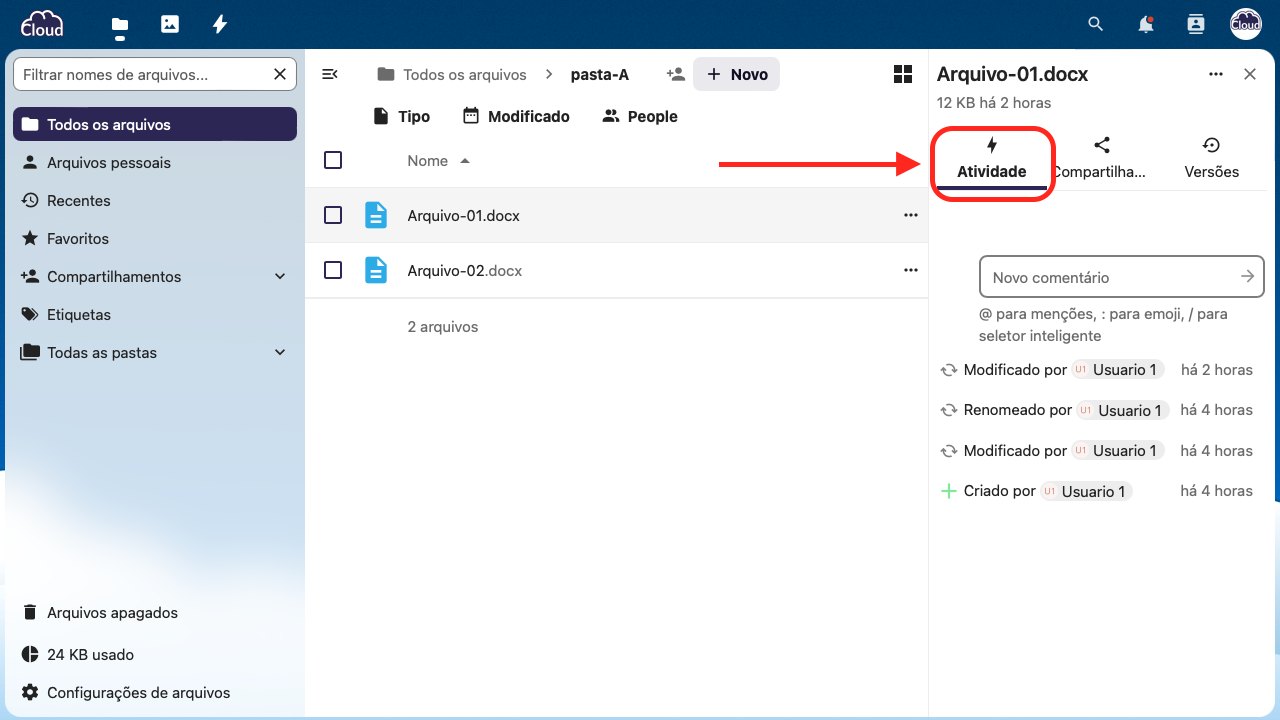The height and width of the screenshot is (720, 1280).
Task: Open the user avatar menu
Action: click(x=1245, y=24)
